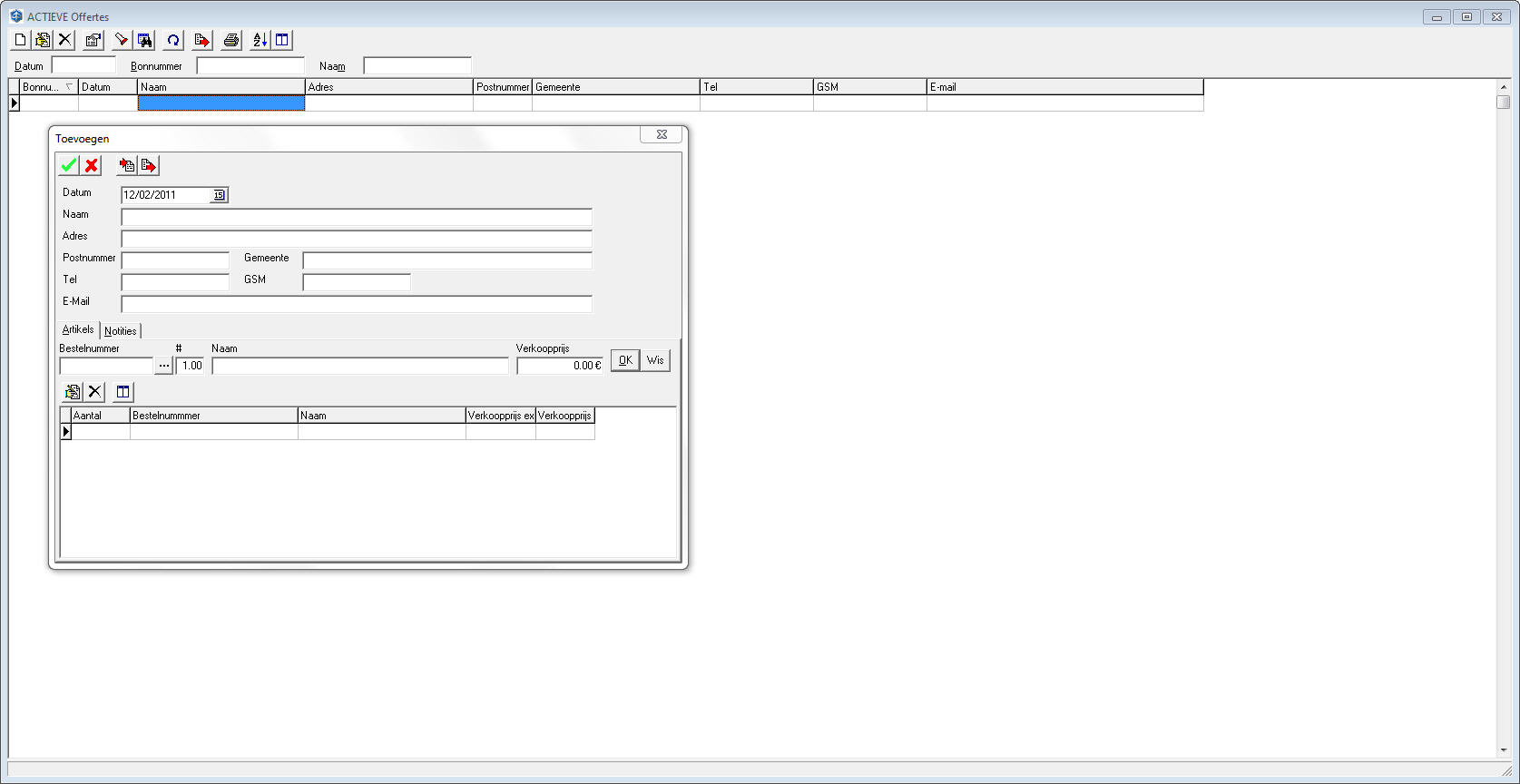The width and height of the screenshot is (1520, 784).
Task: Click the GSM input field
Action: [357, 282]
